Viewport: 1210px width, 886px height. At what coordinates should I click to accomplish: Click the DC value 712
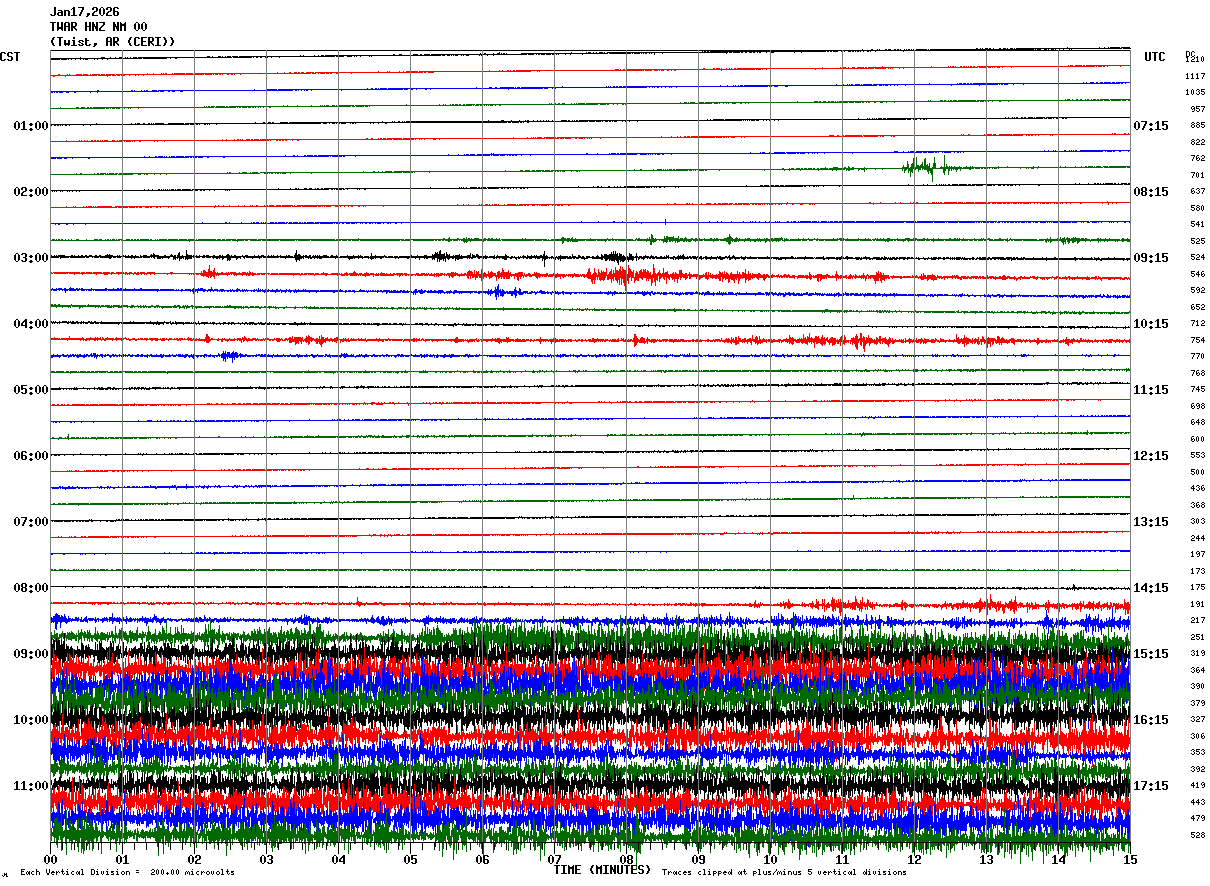pos(1197,323)
